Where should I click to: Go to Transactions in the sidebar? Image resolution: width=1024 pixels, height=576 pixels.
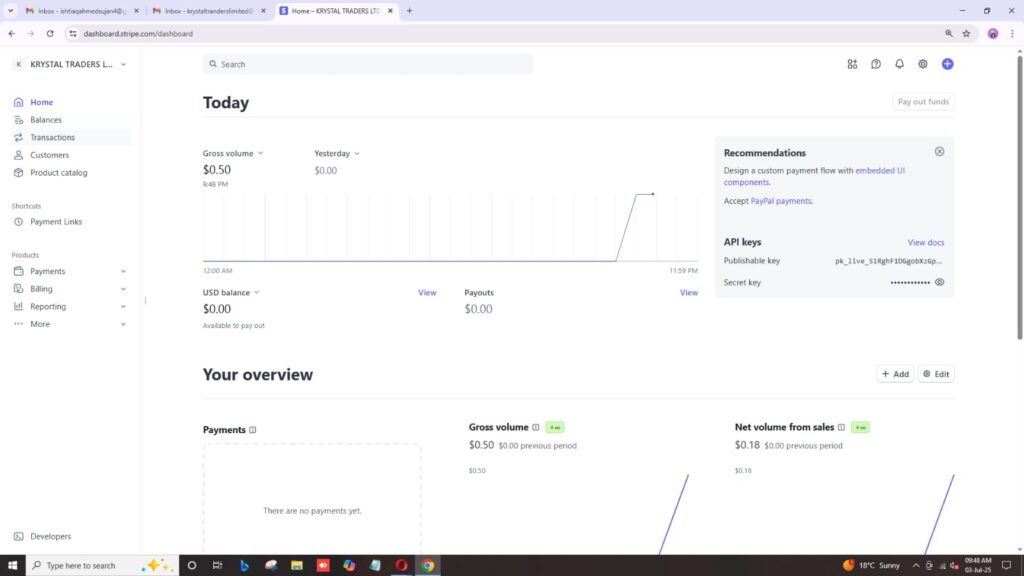pyautogui.click(x=52, y=137)
